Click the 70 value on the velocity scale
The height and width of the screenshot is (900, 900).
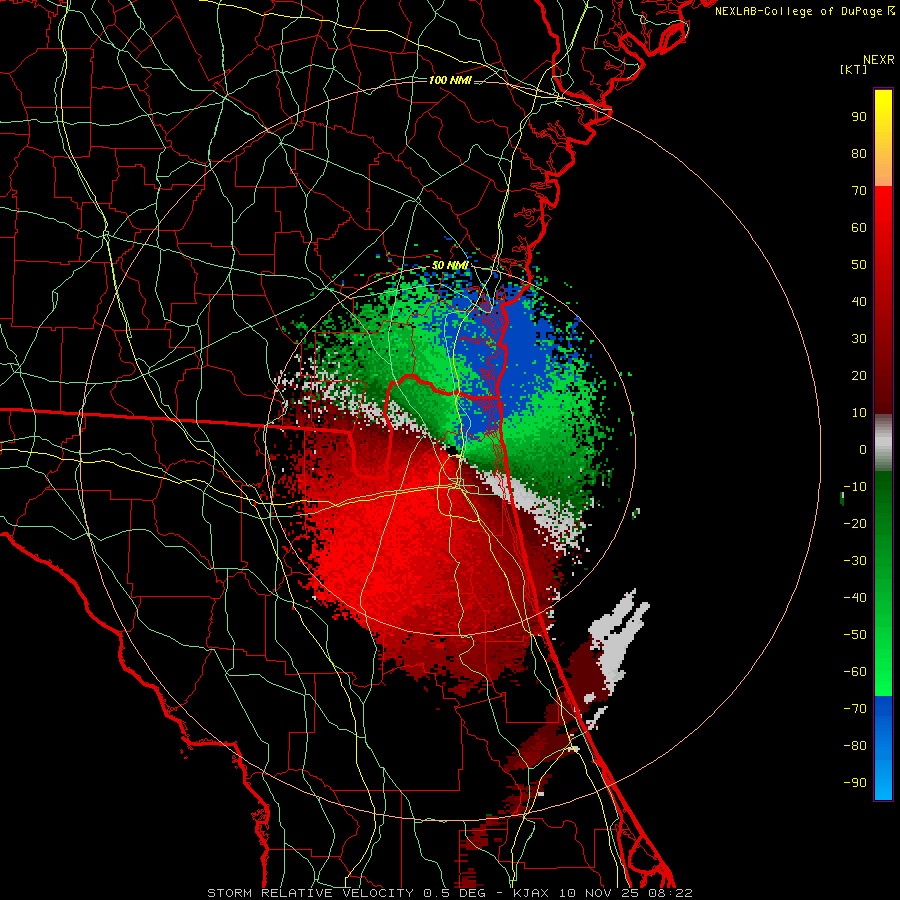coord(859,191)
